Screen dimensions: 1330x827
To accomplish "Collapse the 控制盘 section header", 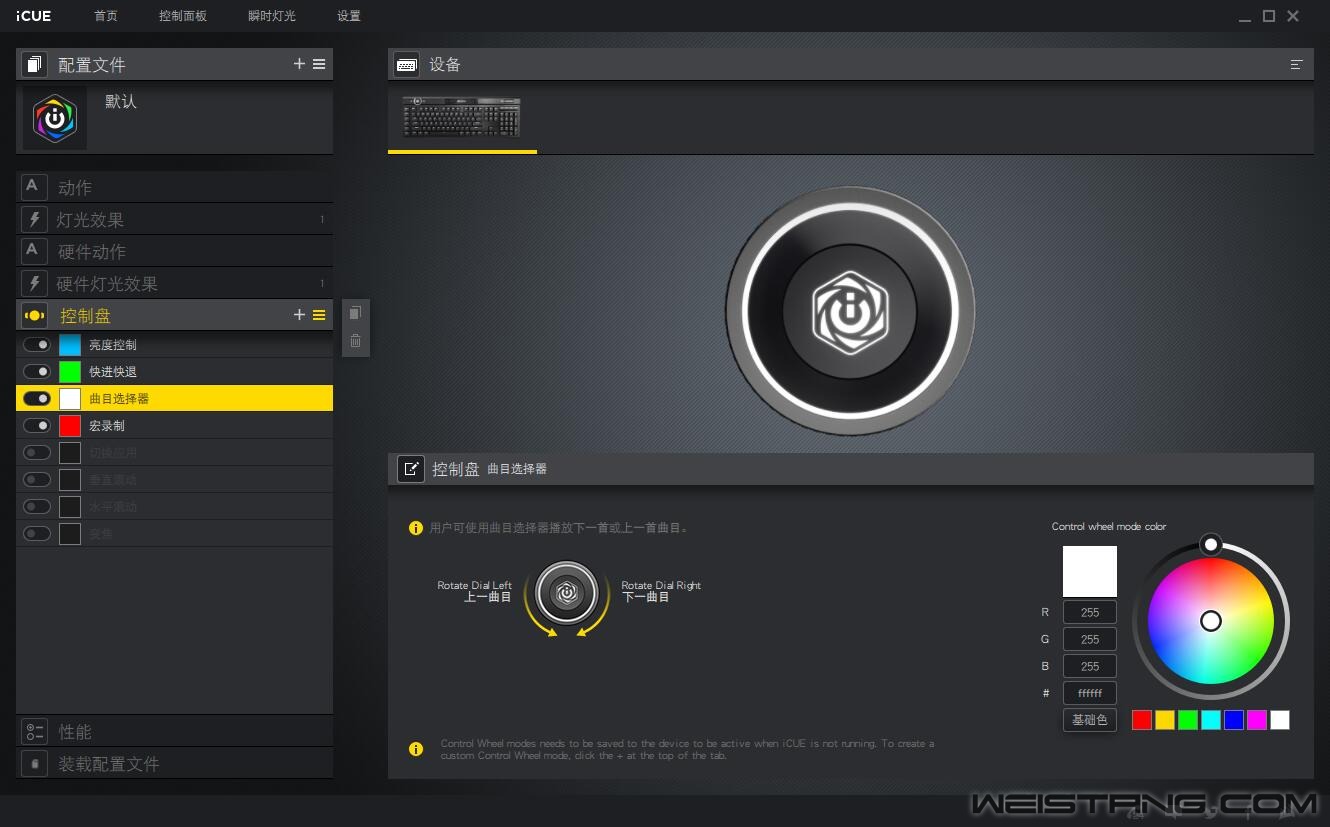I will tap(174, 315).
